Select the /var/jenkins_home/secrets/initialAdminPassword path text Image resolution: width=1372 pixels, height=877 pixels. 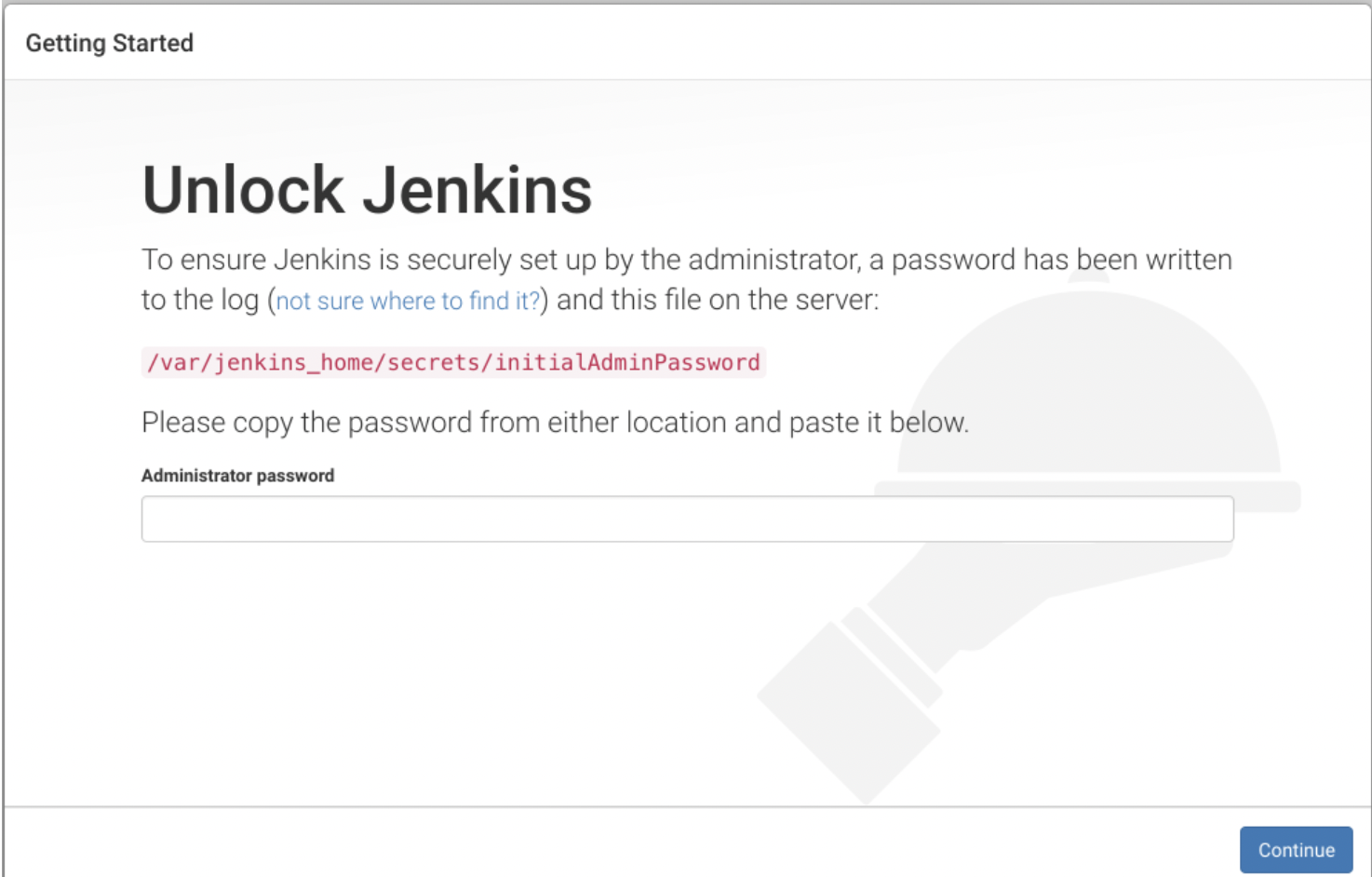tap(453, 362)
